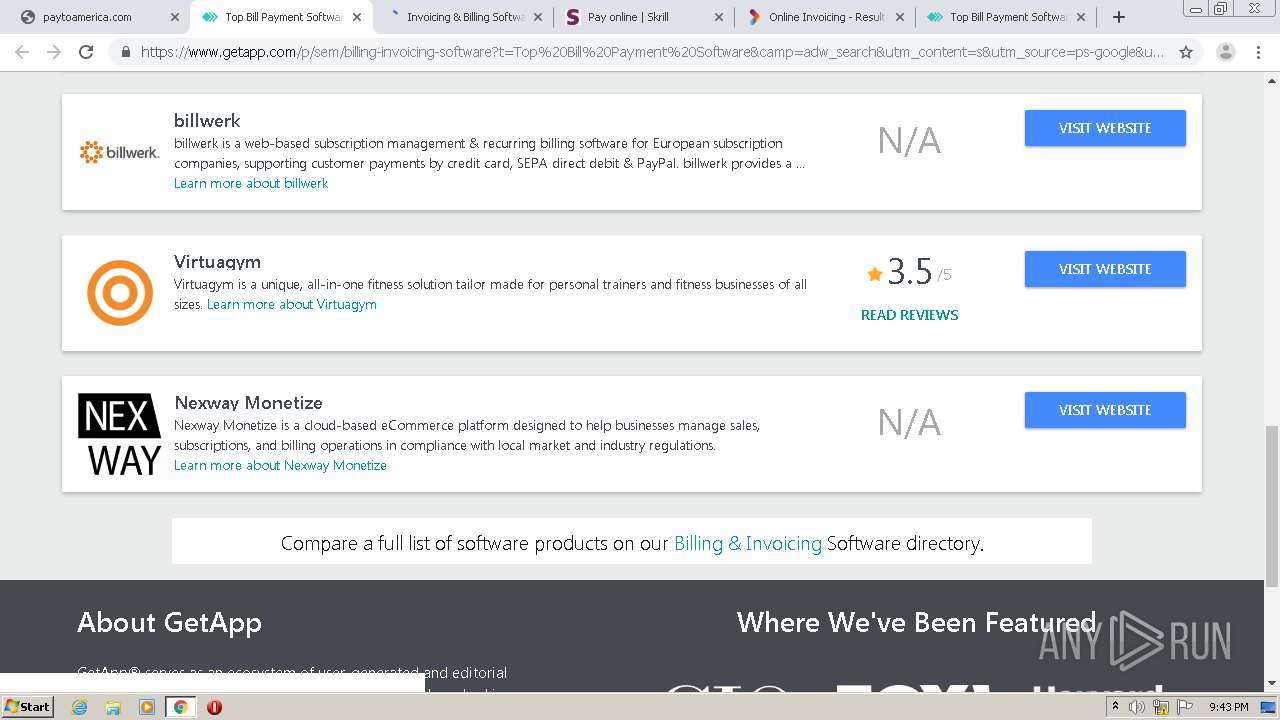Go back to the previous page
Screen dimensions: 1280x720
tap(22, 52)
